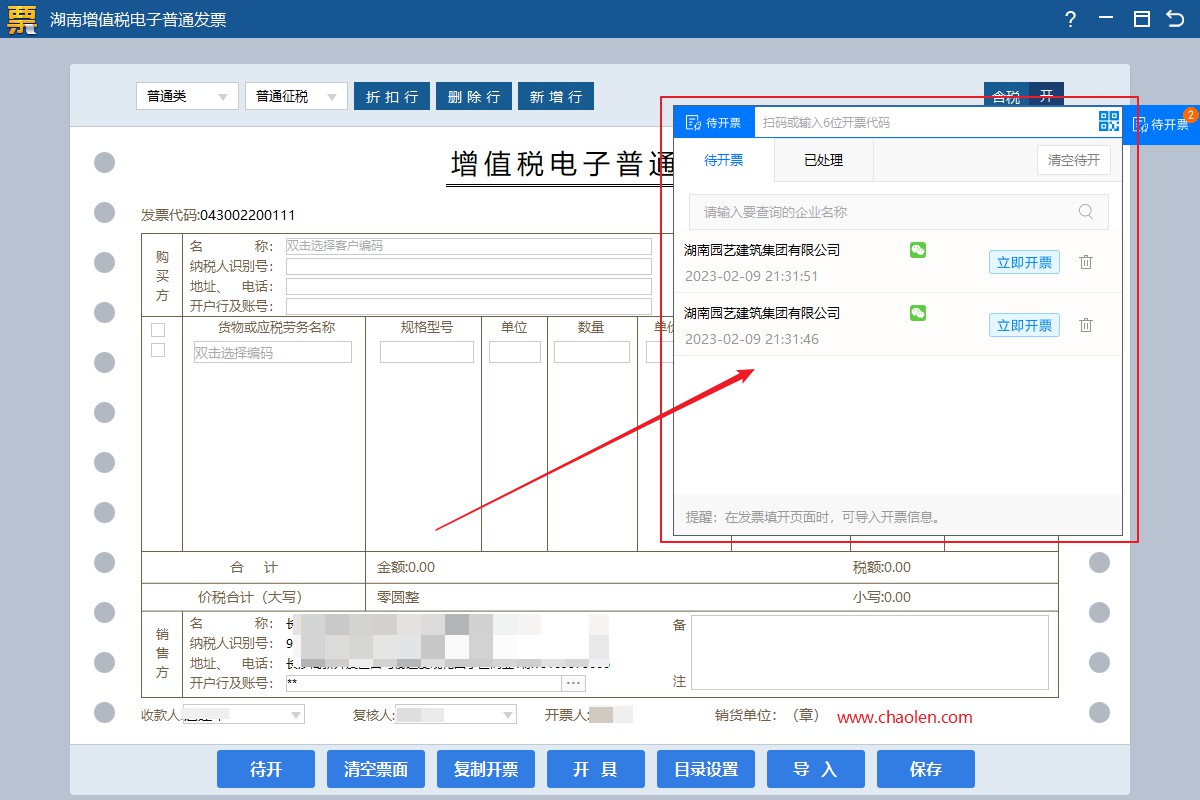Click the 清空票面 button
This screenshot has height=800, width=1200.
click(x=376, y=769)
